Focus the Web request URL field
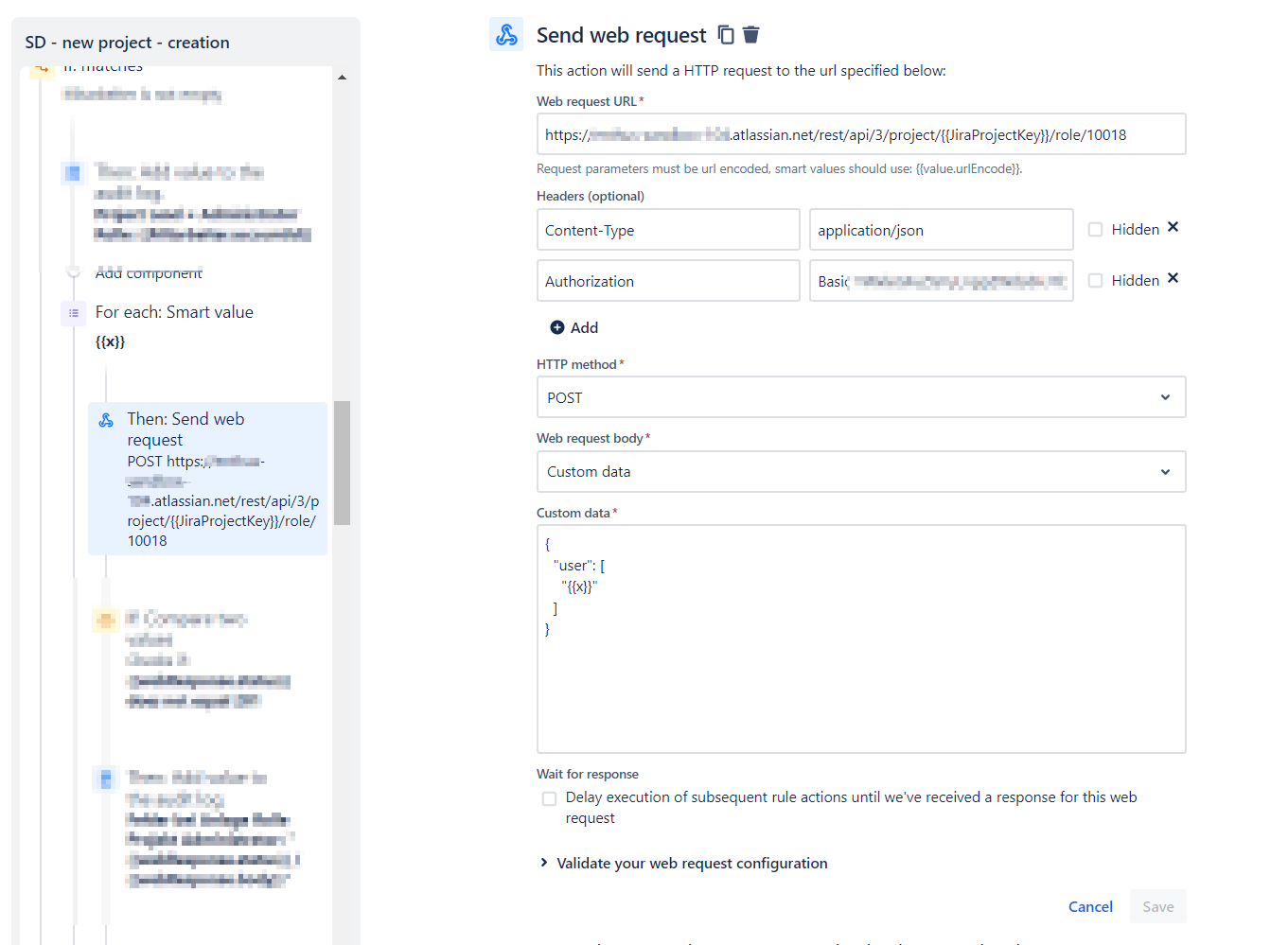Viewport: 1288px width, 945px height. tap(861, 134)
